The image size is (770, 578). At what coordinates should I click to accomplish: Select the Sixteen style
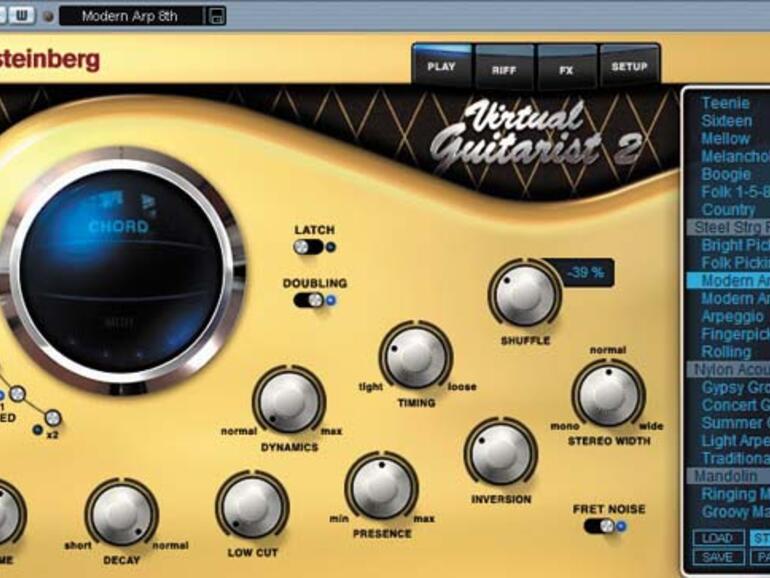(729, 121)
